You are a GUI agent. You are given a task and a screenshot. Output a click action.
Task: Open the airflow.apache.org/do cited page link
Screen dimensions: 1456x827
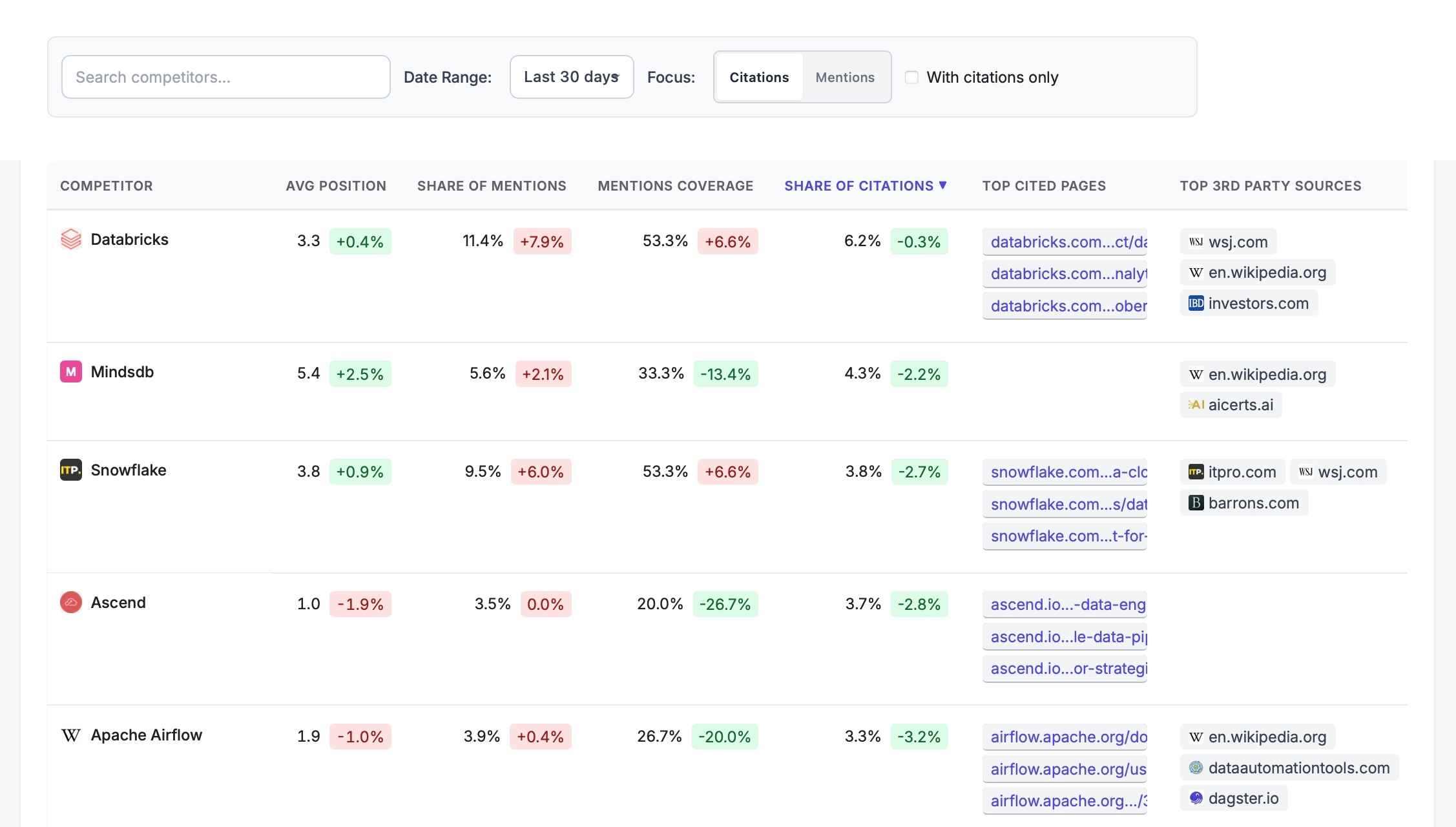coord(1065,737)
